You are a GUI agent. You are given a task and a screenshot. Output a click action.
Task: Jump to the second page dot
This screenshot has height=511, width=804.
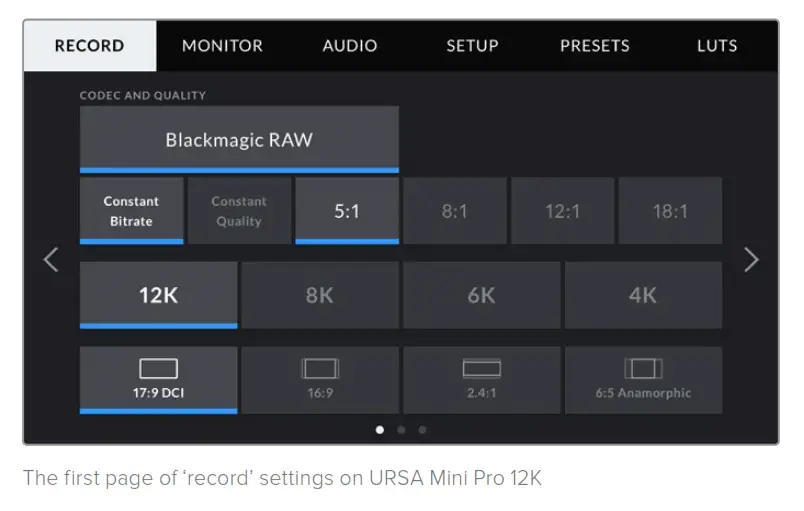point(401,430)
